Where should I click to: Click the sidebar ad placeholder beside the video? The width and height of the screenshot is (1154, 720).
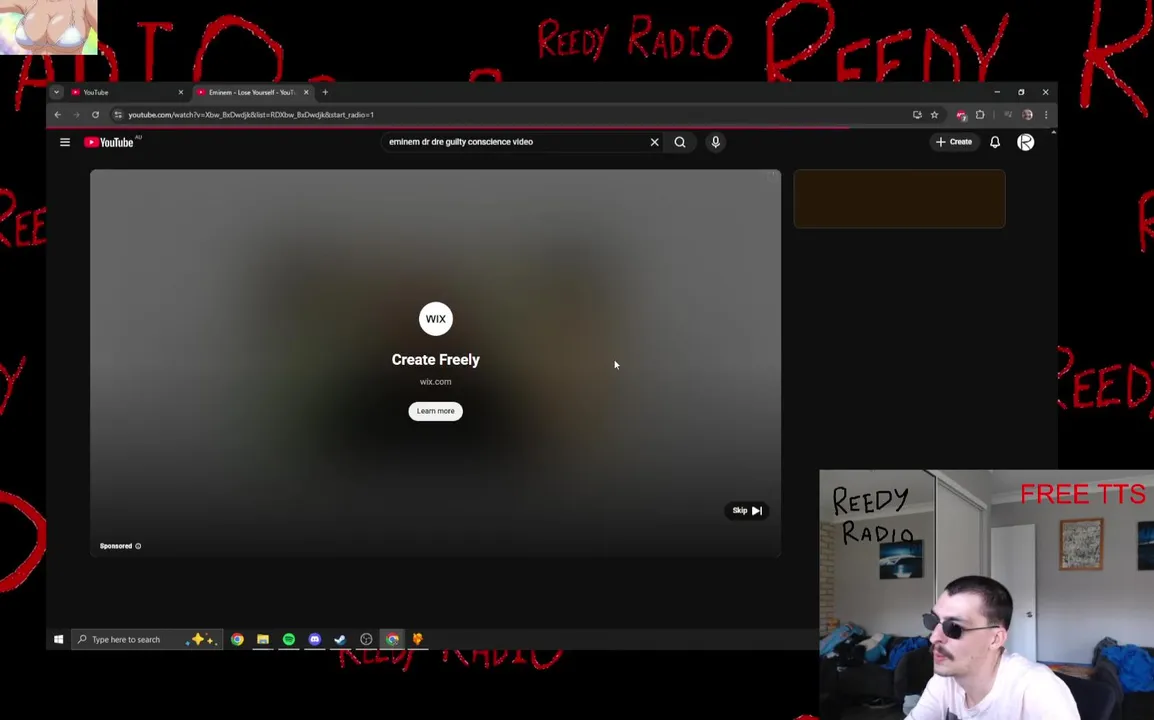pos(899,199)
